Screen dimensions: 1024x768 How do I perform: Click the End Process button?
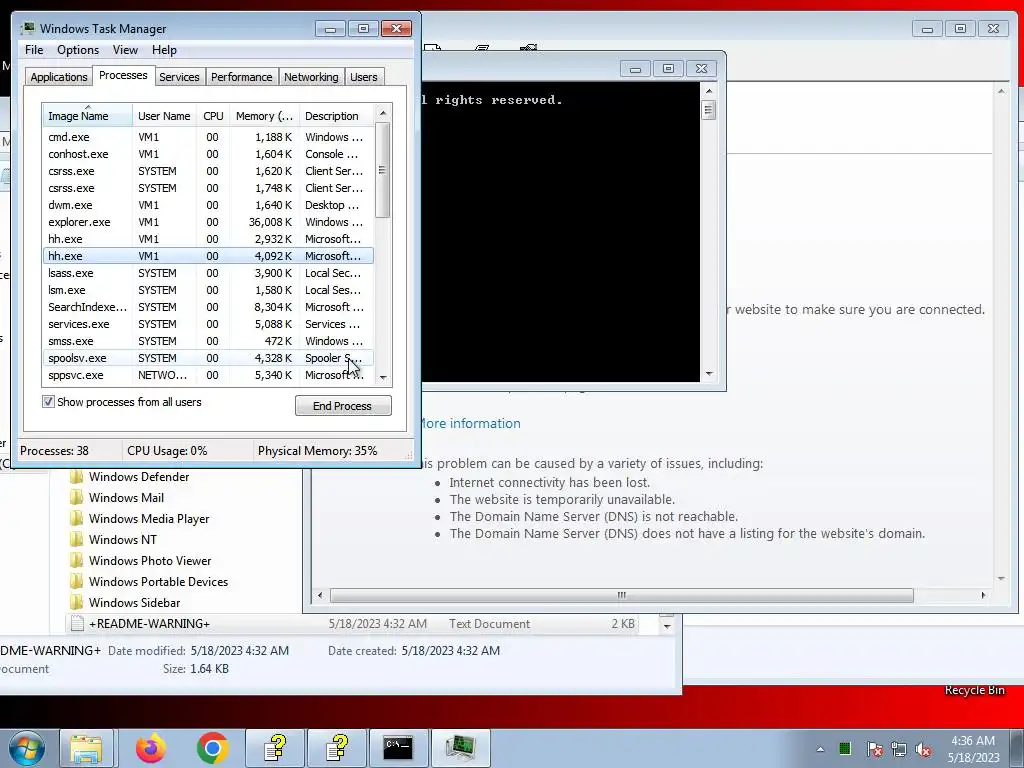point(343,406)
